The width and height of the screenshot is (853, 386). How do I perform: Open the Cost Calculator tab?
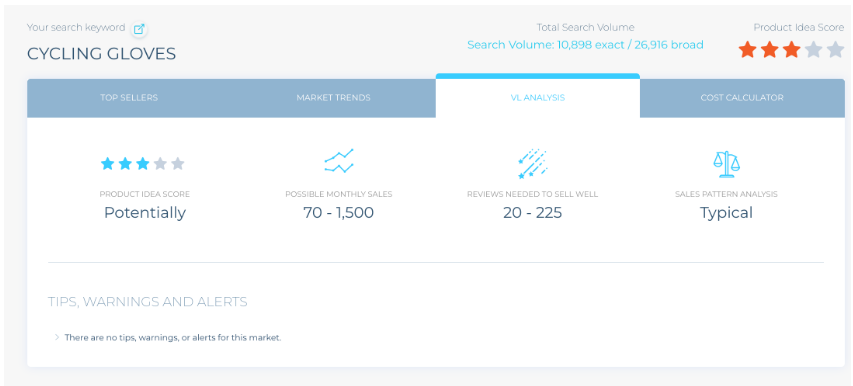click(x=742, y=98)
